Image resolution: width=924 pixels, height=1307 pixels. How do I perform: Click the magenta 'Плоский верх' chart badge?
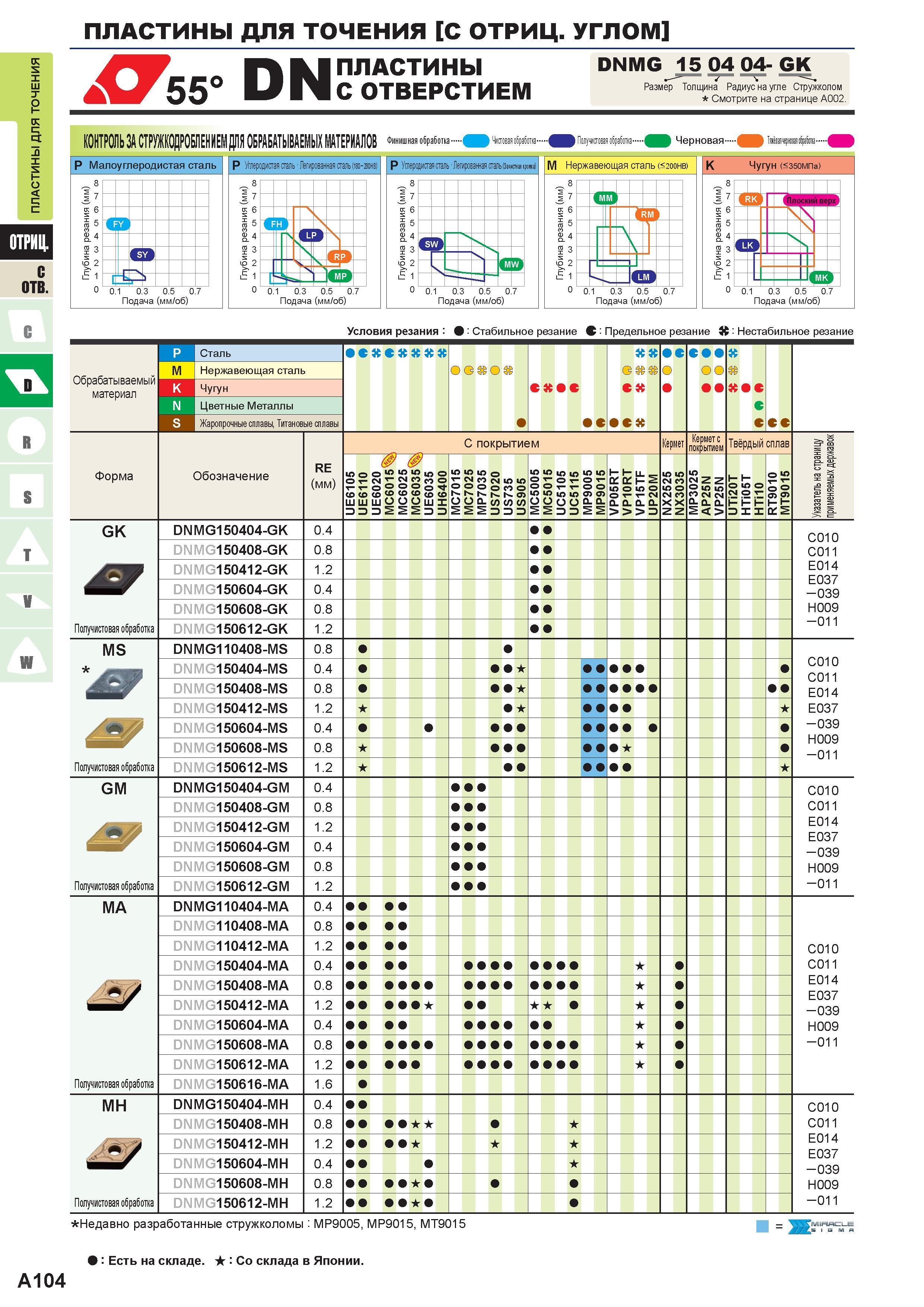(x=811, y=200)
